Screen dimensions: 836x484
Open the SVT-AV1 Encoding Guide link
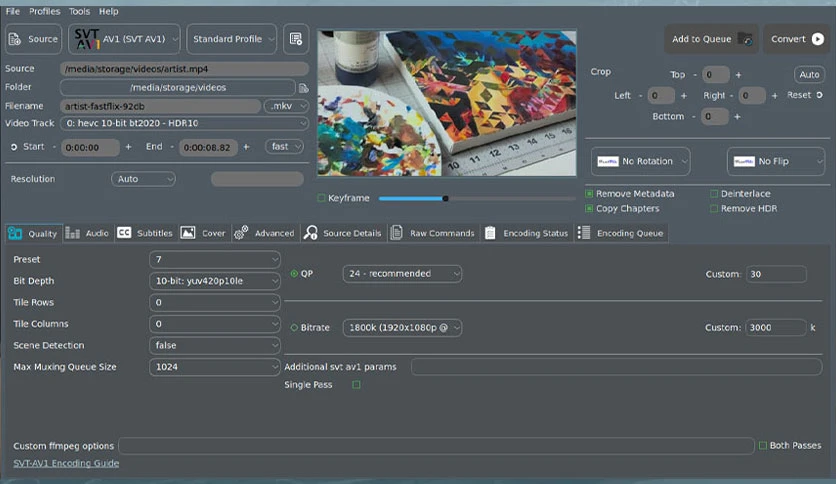[x=66, y=463]
